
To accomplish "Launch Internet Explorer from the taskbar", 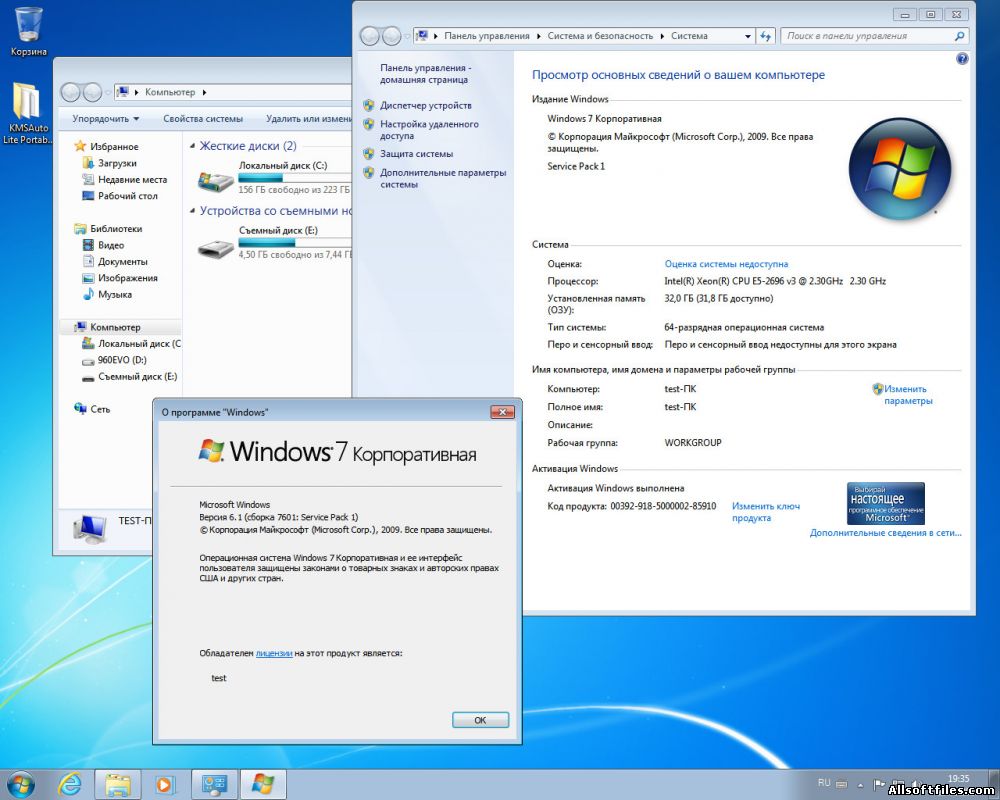I will click(x=69, y=784).
